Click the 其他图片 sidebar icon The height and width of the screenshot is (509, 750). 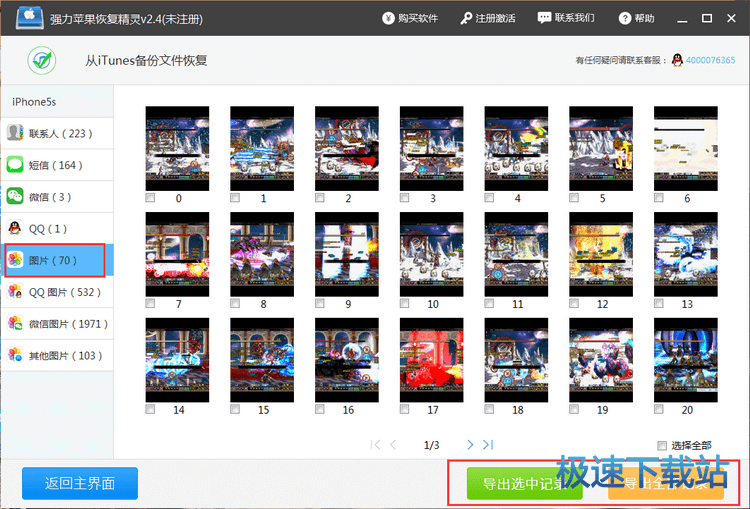(15, 355)
